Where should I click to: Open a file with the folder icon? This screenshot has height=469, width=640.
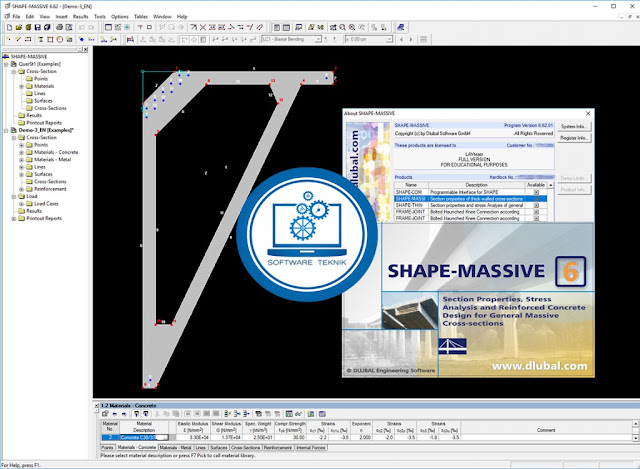[x=19, y=27]
